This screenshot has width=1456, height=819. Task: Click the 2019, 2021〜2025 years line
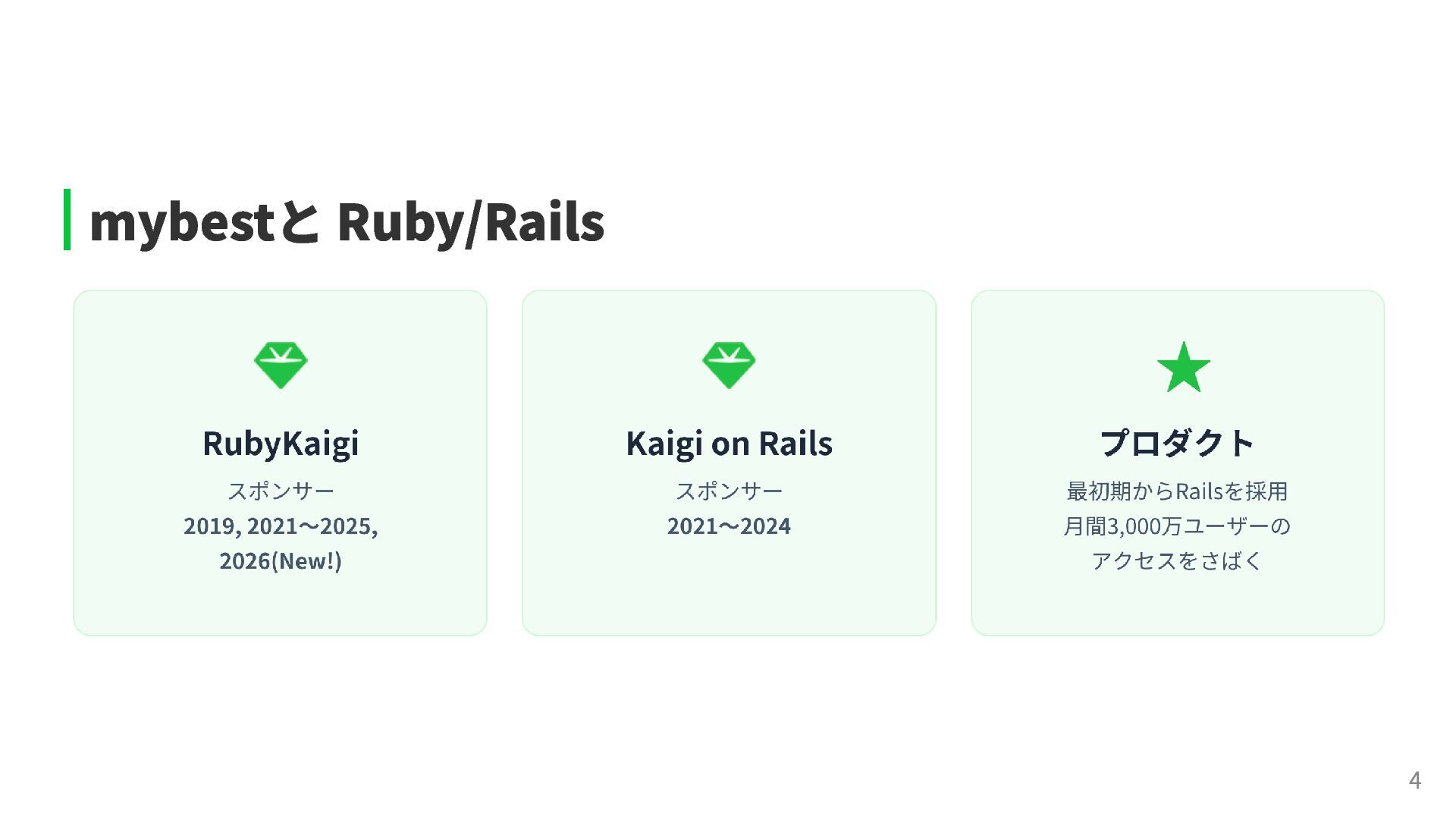coord(281,526)
